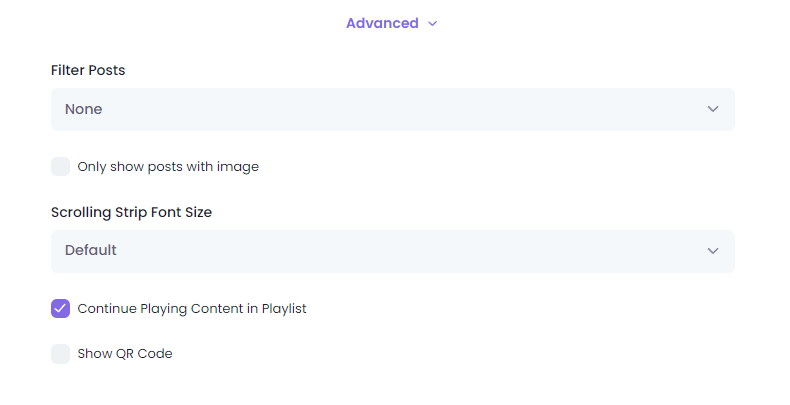The image size is (790, 405).
Task: Click the empty gray box beside Show QR Code
Action: [60, 354]
